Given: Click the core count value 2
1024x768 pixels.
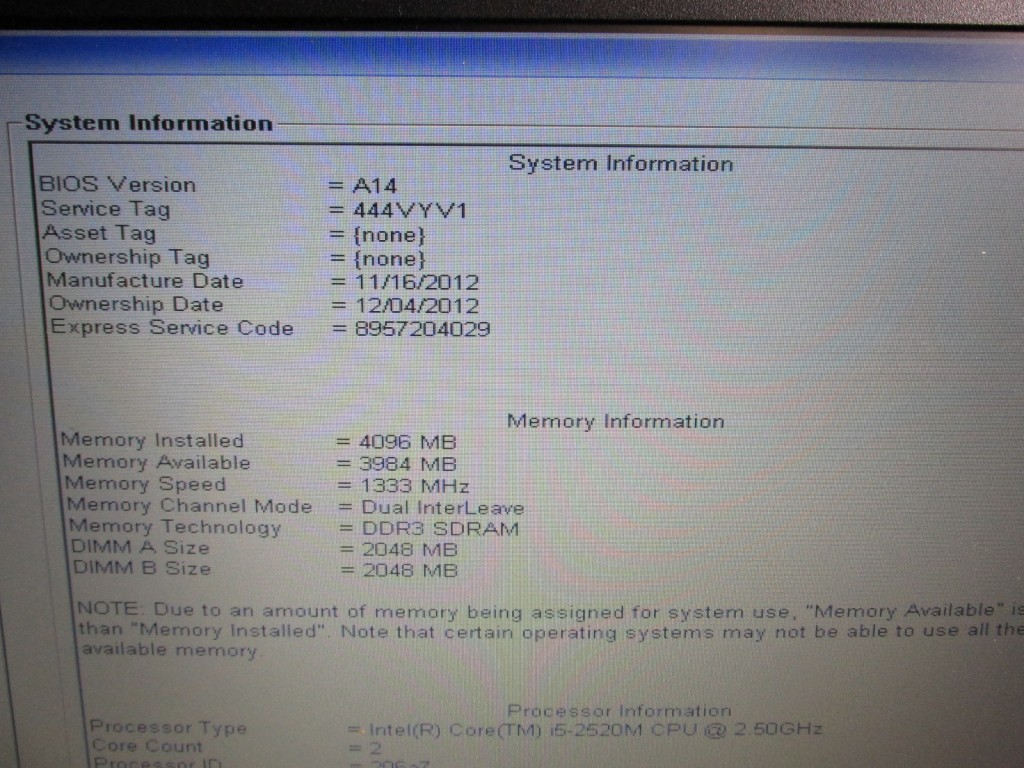Looking at the screenshot, I should click(375, 748).
